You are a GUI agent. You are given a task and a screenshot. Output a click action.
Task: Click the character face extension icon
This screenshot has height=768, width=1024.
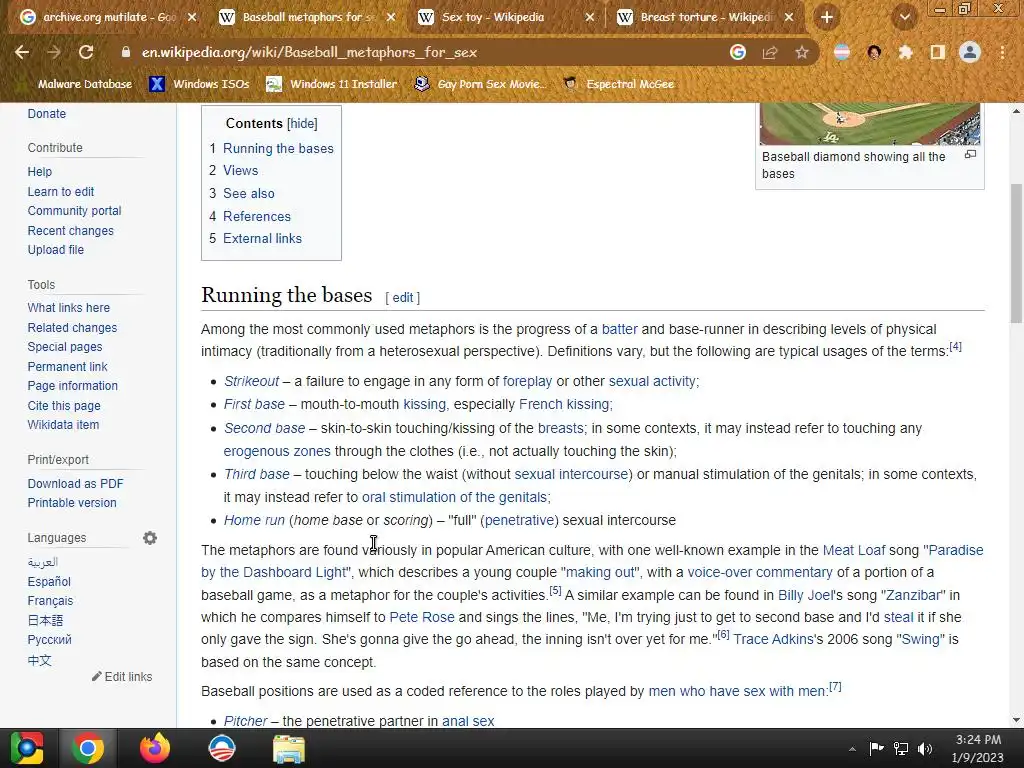[x=874, y=52]
